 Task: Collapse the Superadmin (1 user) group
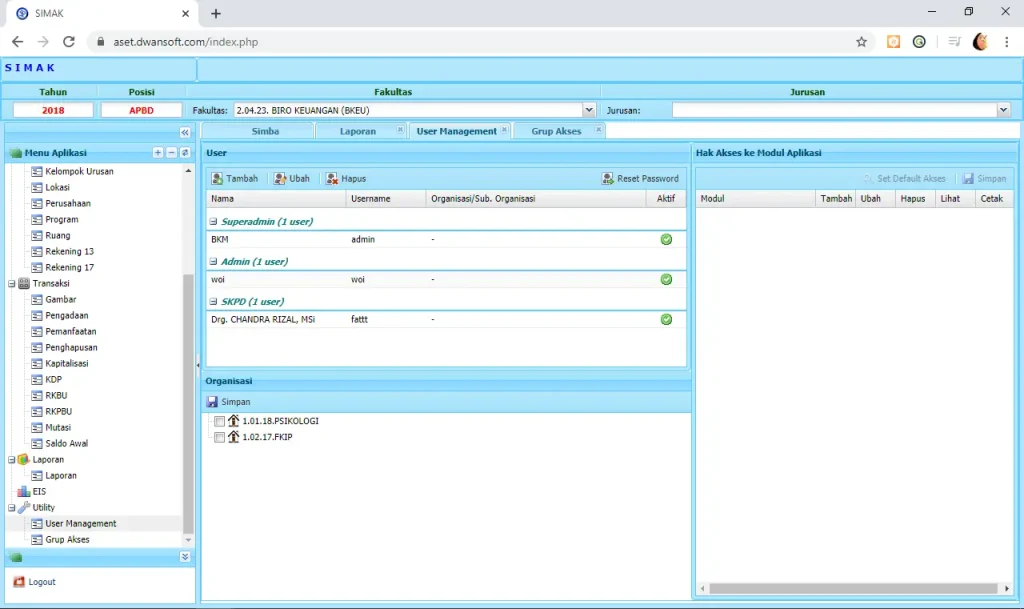[214, 221]
